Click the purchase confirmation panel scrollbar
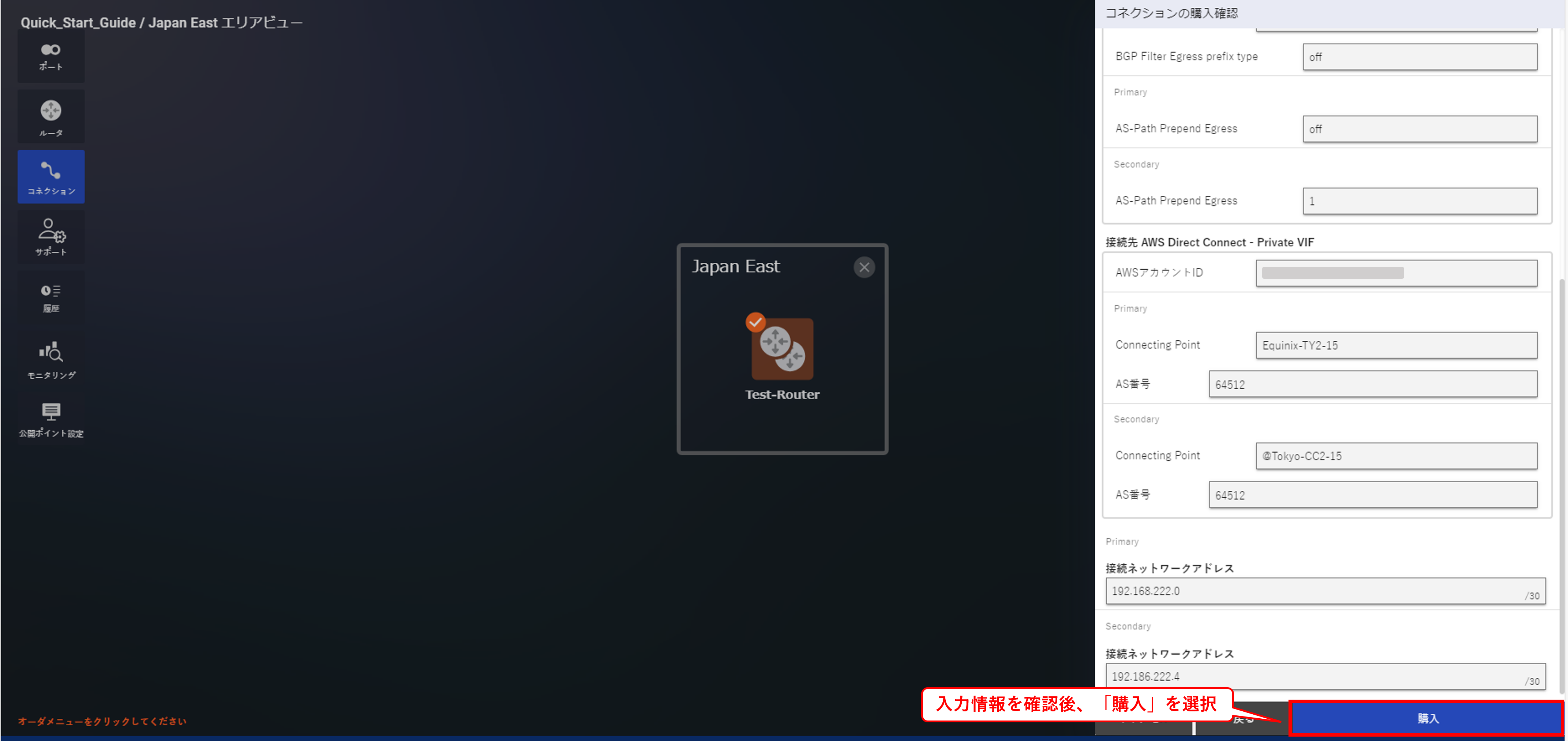 [1563, 487]
